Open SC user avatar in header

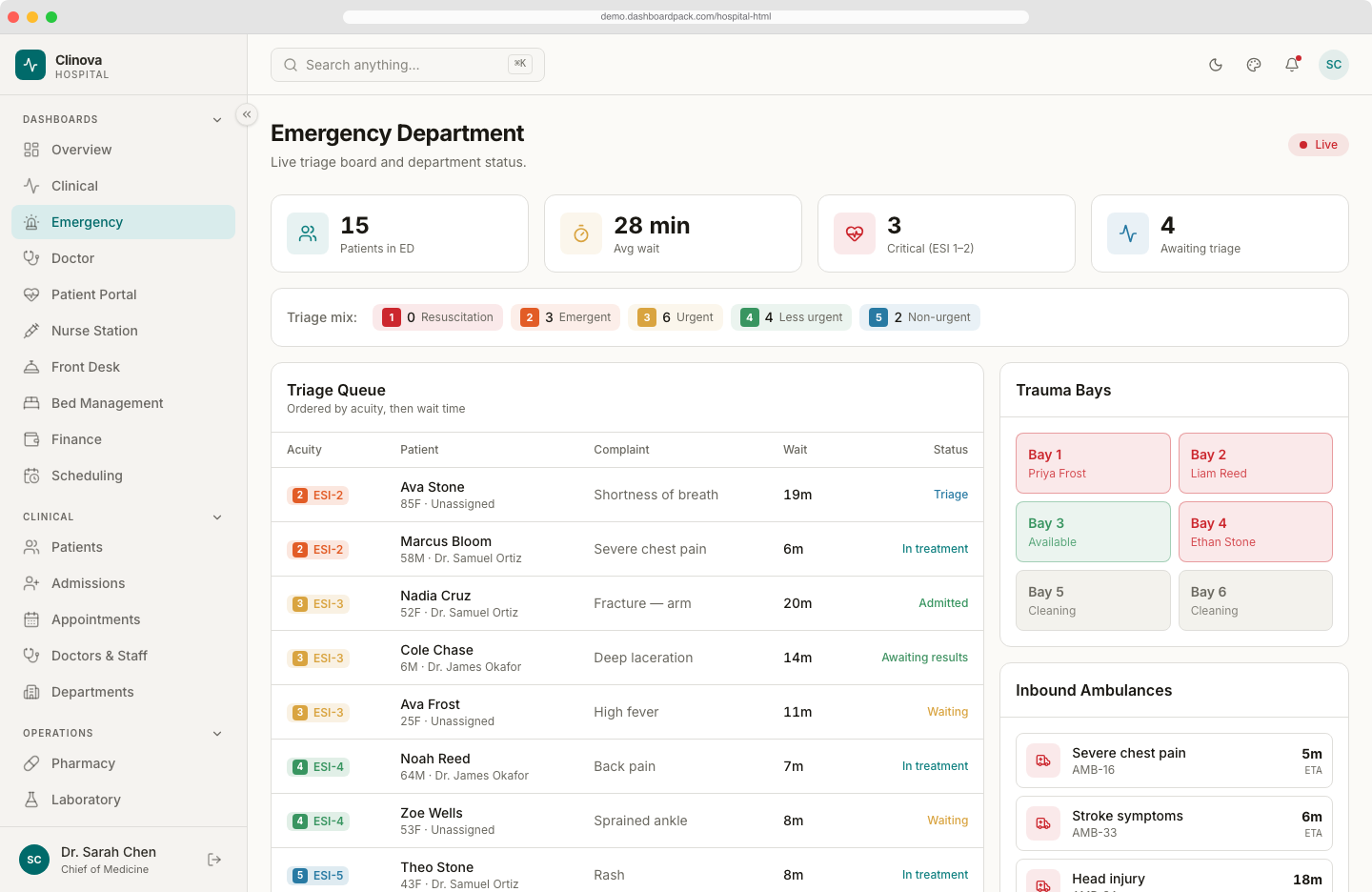pos(1334,65)
